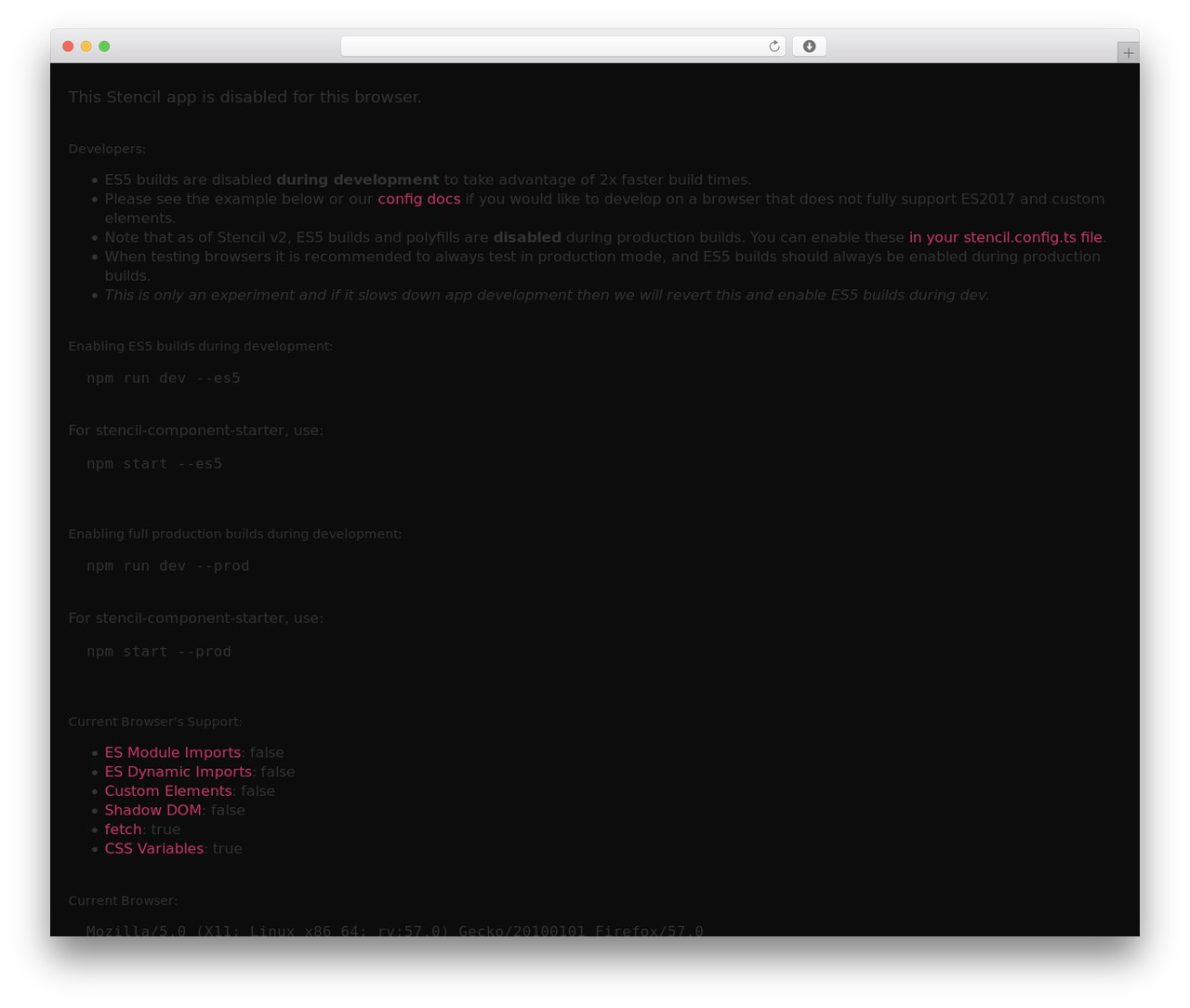Select the 'npm start --prod' command text
Viewport: 1190px width, 1008px height.
pyautogui.click(x=159, y=652)
